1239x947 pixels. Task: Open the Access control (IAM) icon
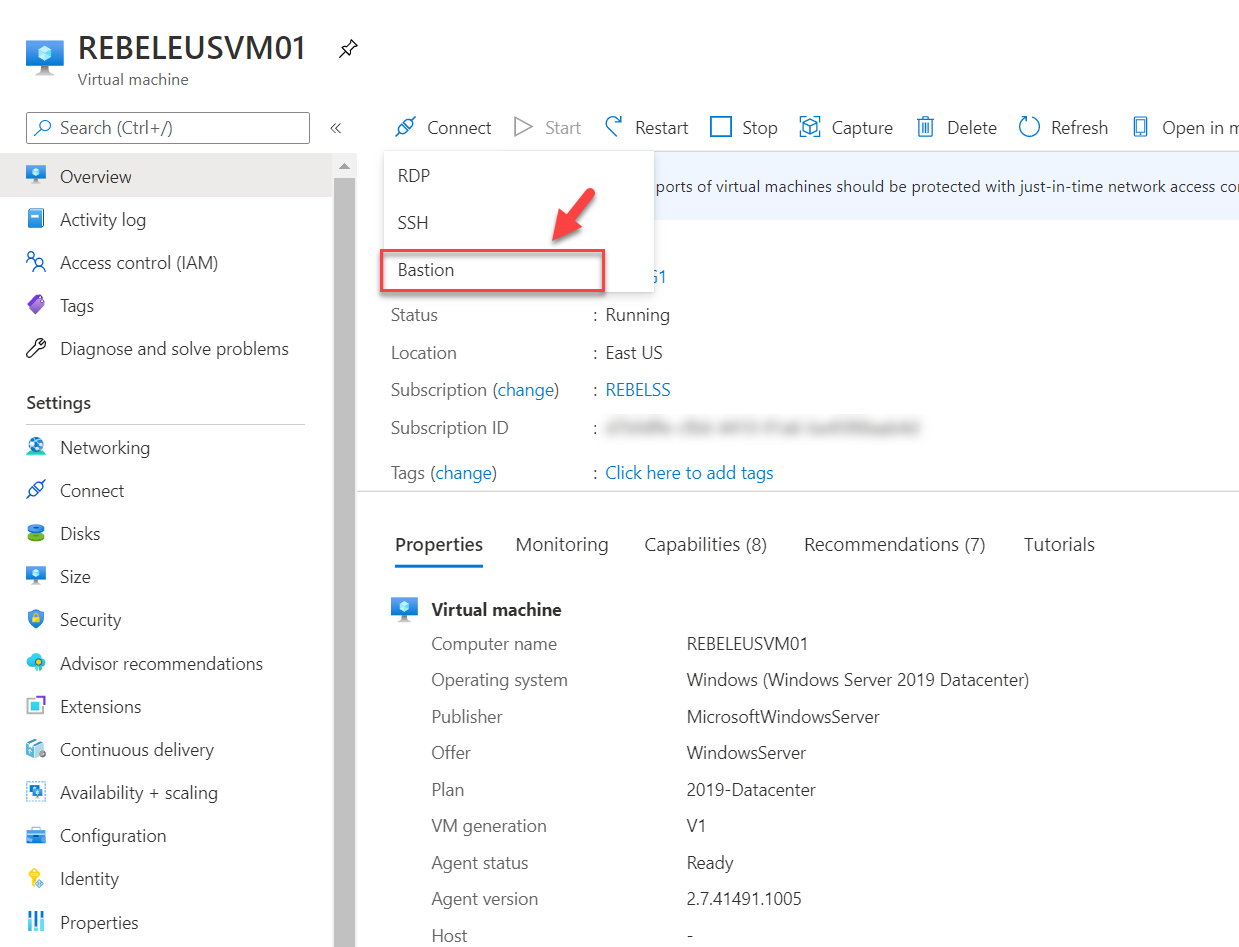(x=36, y=262)
